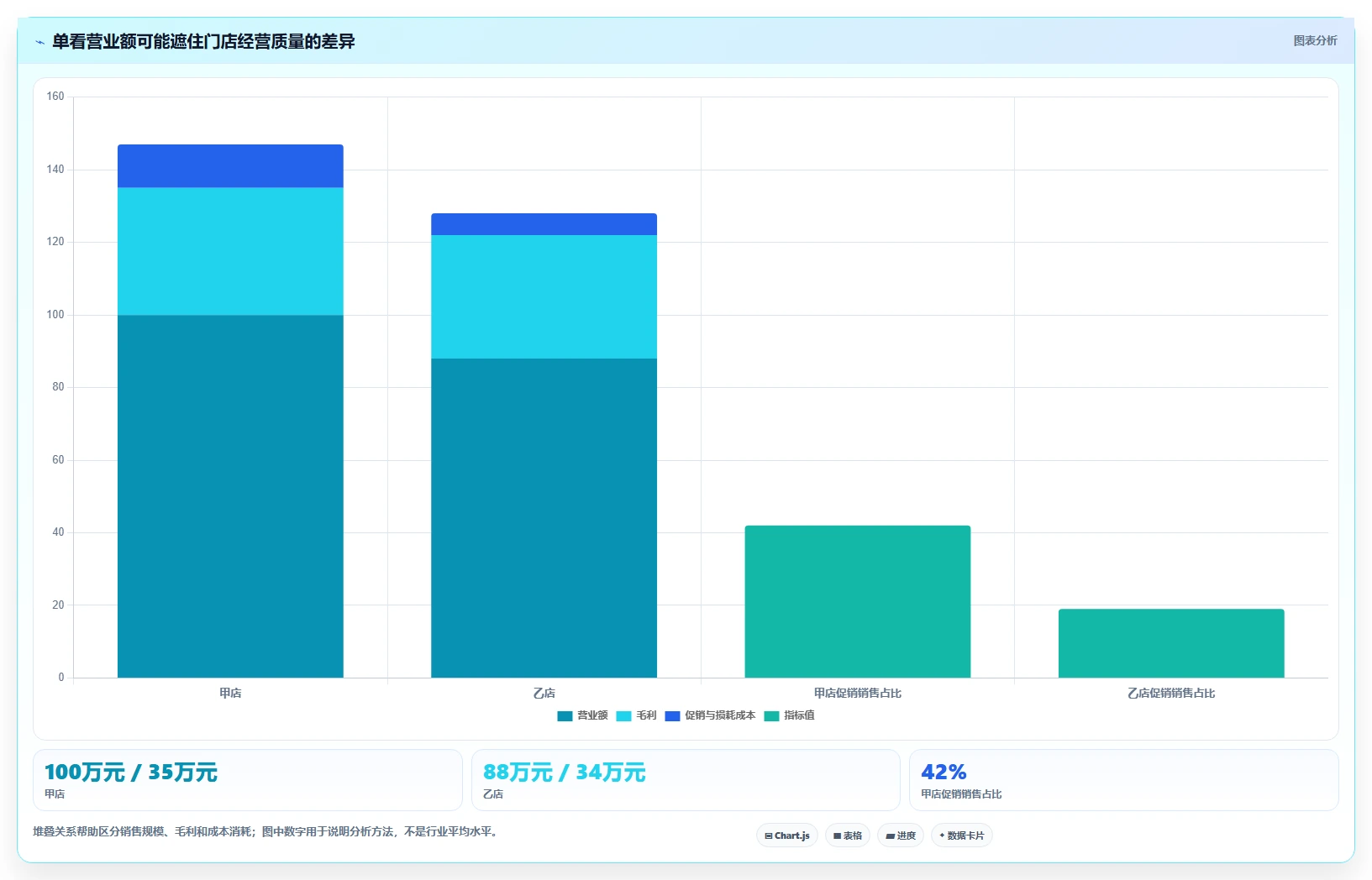Click the icon inside the Chart.js pill
Screen dimensions: 1372x880
click(768, 836)
